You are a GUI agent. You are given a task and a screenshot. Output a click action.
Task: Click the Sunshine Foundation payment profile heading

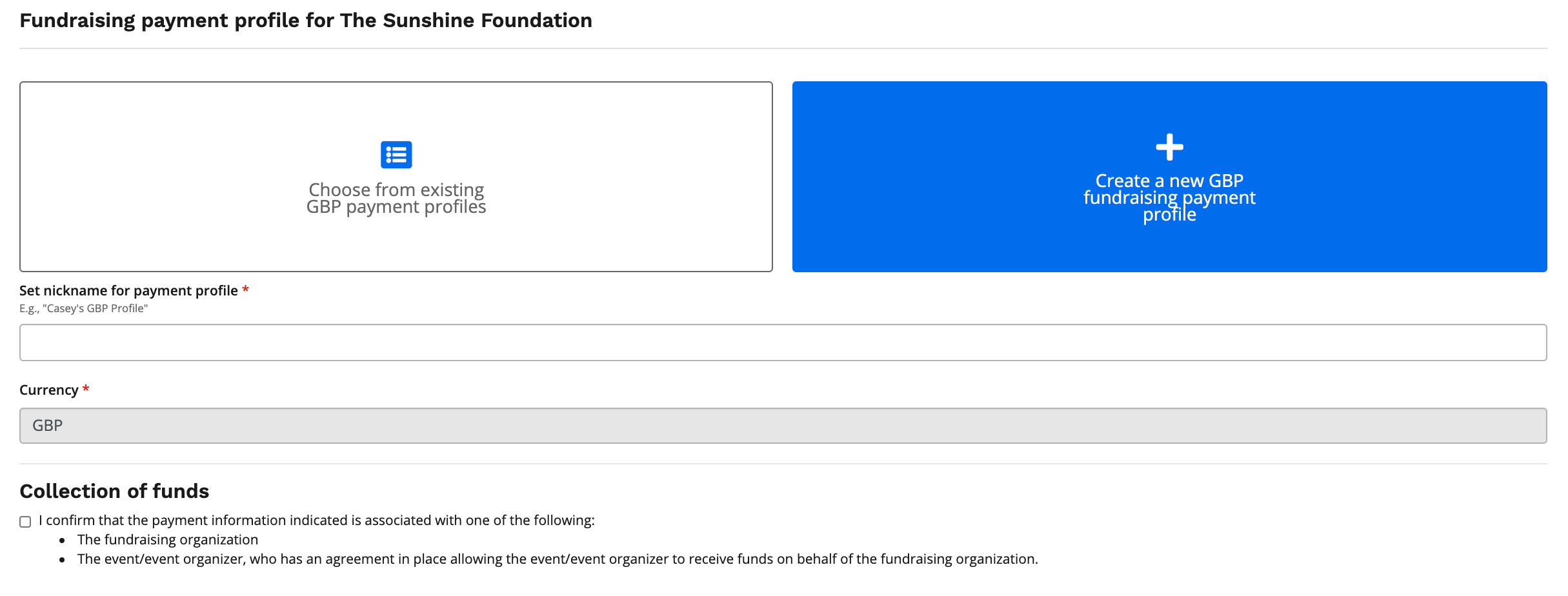point(305,21)
